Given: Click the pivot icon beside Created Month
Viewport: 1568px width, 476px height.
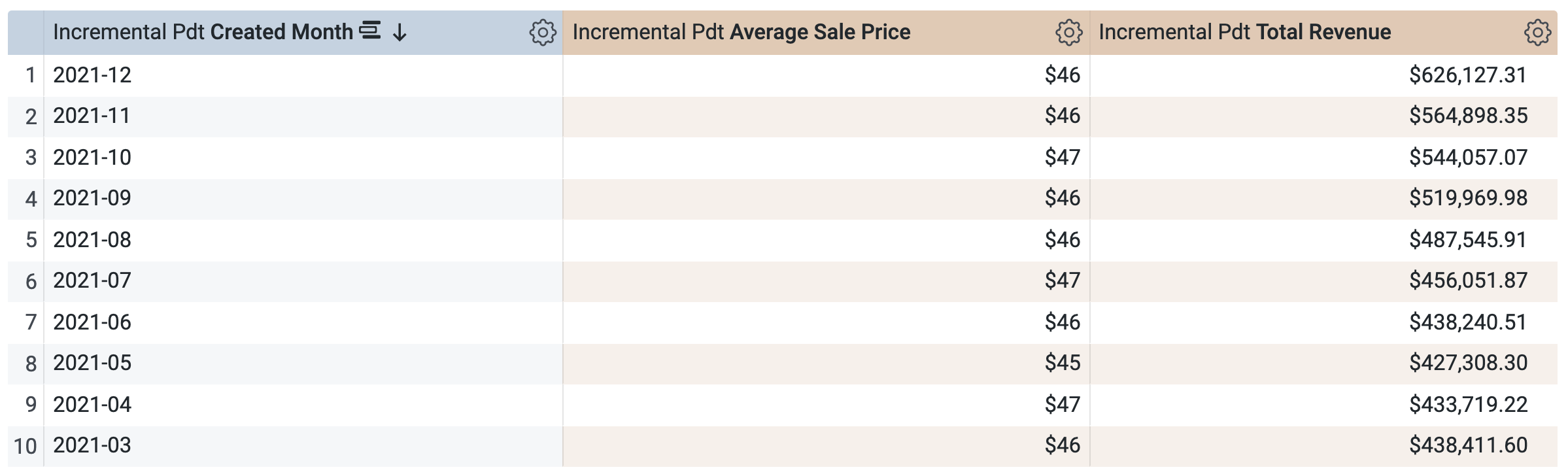Looking at the screenshot, I should 370,31.
